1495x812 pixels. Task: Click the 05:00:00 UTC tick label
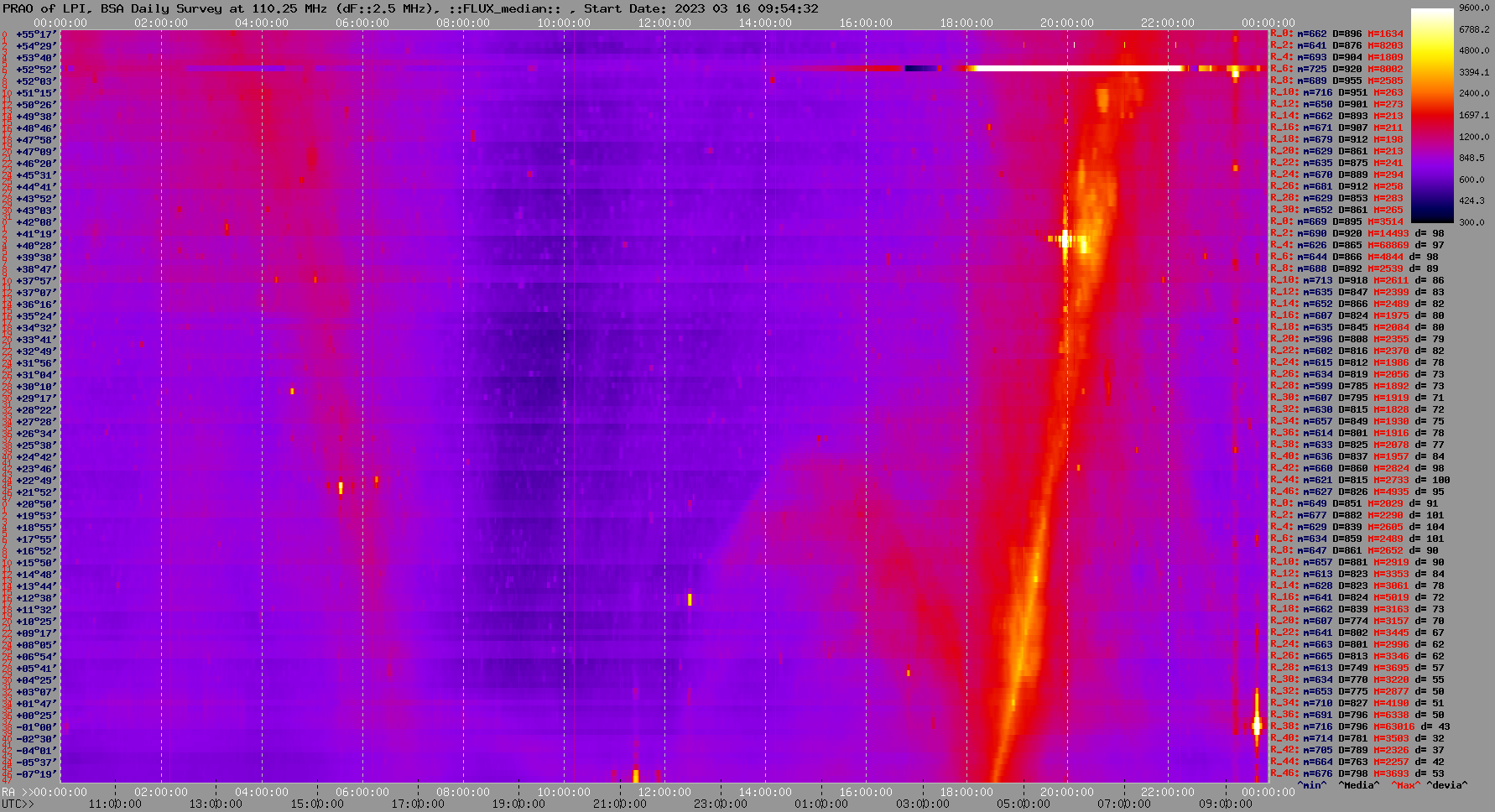[x=1024, y=804]
